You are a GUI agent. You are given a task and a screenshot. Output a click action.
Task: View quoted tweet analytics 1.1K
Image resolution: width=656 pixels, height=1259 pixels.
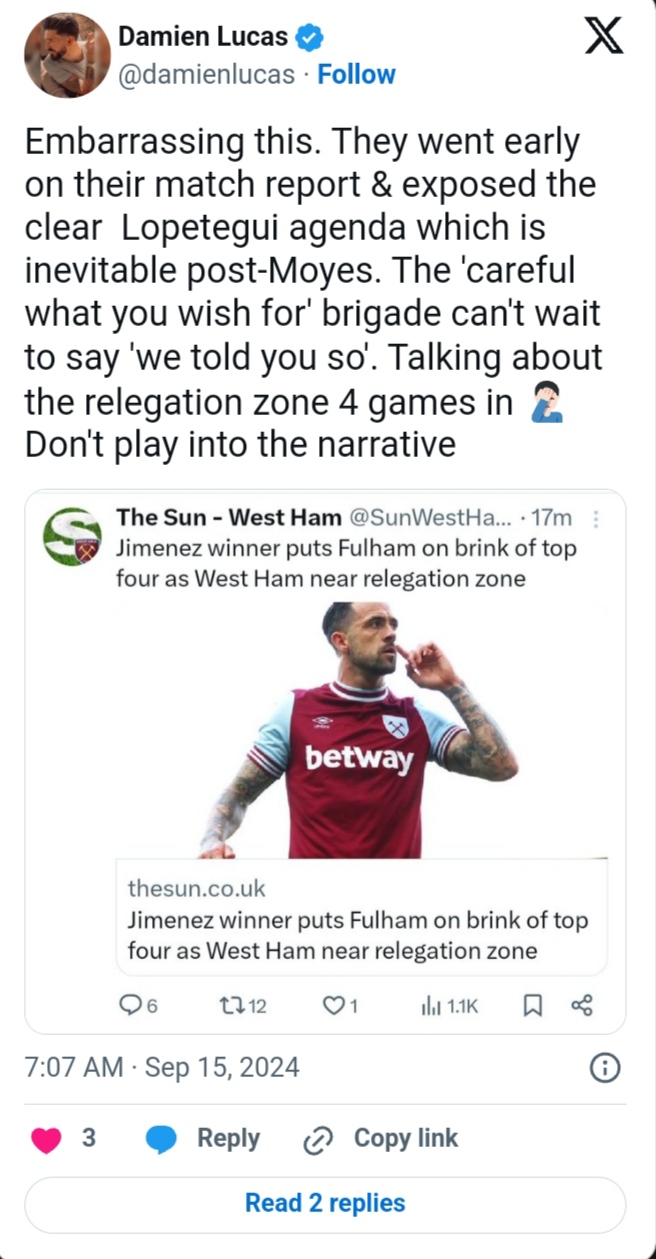click(450, 1007)
